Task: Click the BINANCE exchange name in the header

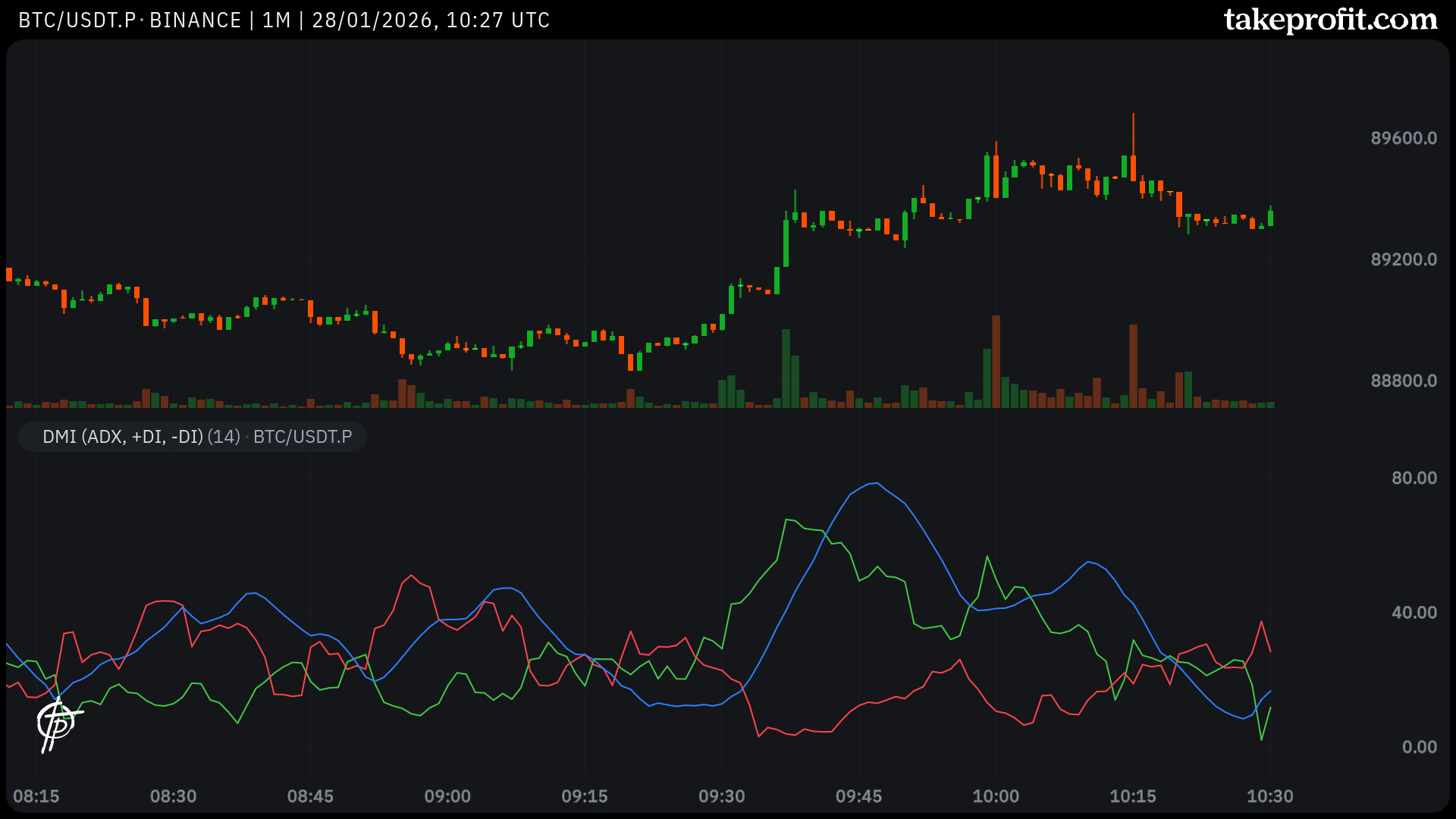Action: [x=195, y=20]
